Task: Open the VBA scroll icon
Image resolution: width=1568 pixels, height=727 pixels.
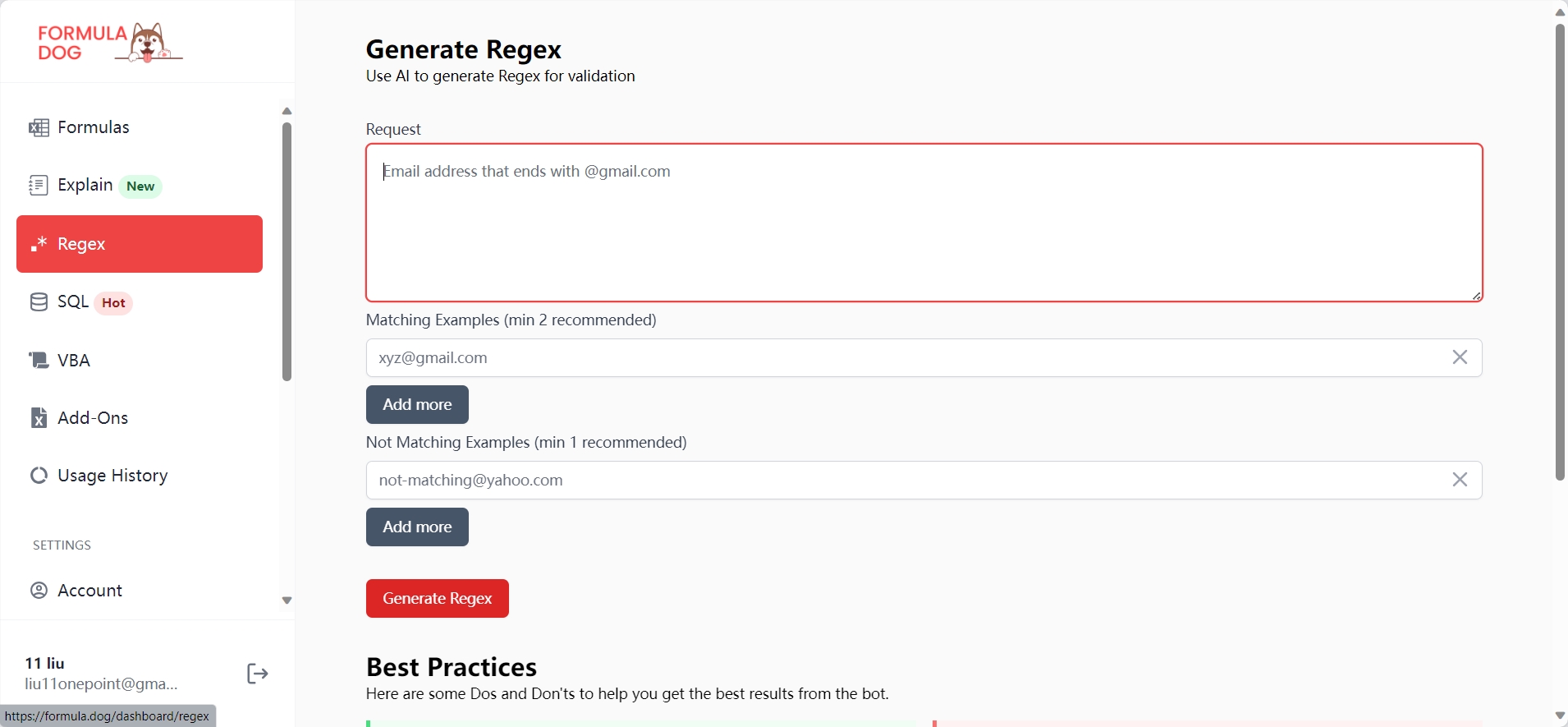Action: pyautogui.click(x=39, y=360)
